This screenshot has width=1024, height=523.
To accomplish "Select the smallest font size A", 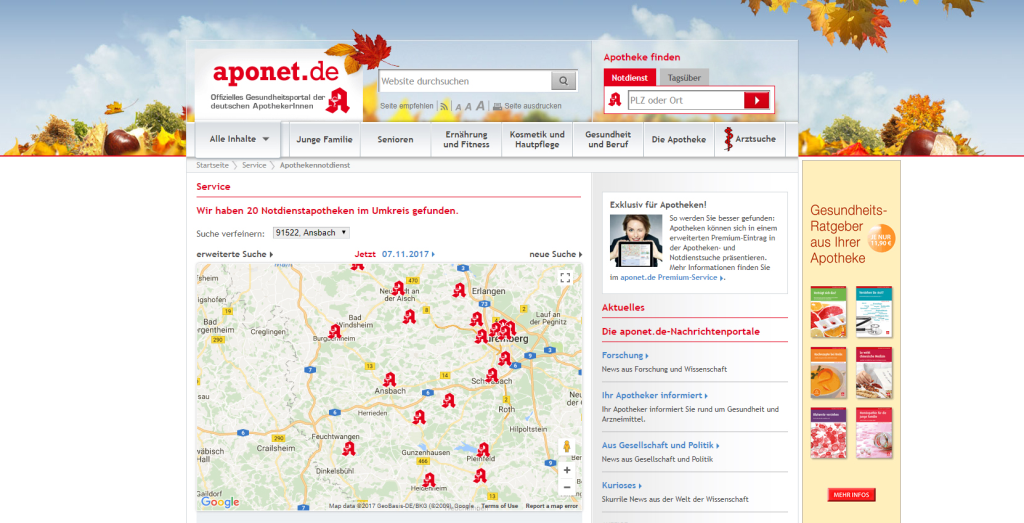I will (x=458, y=106).
